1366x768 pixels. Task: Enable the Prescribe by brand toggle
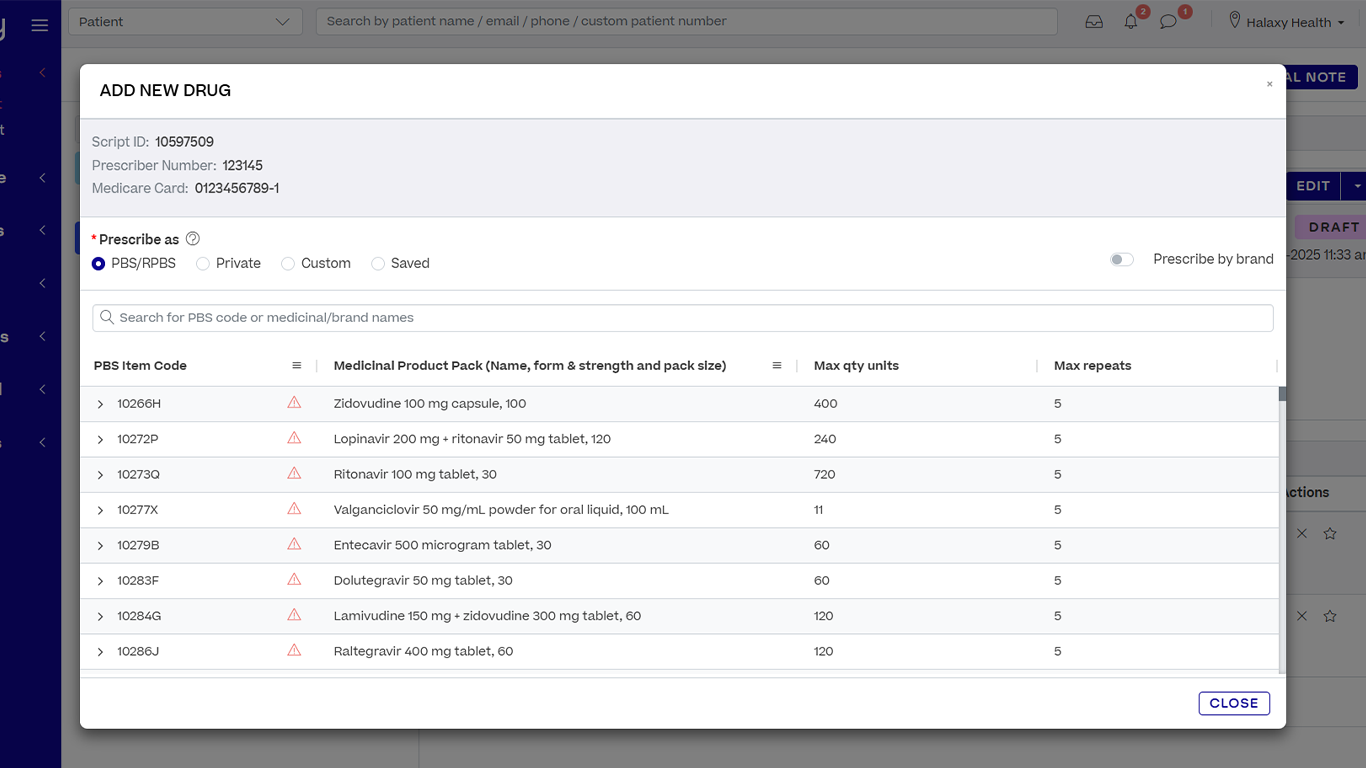point(1122,260)
